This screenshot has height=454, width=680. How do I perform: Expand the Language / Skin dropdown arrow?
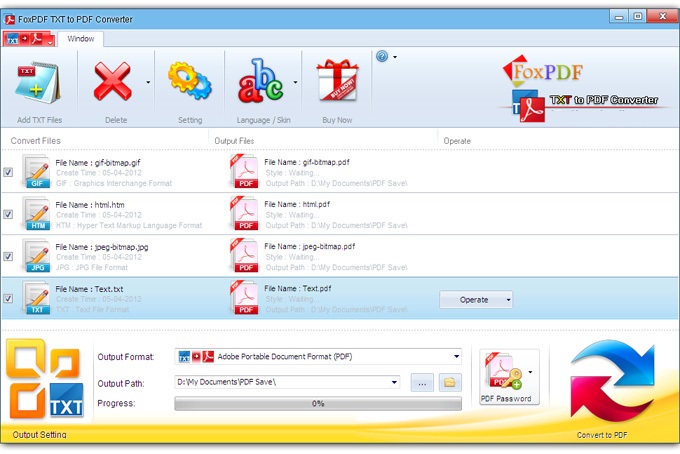[295, 82]
